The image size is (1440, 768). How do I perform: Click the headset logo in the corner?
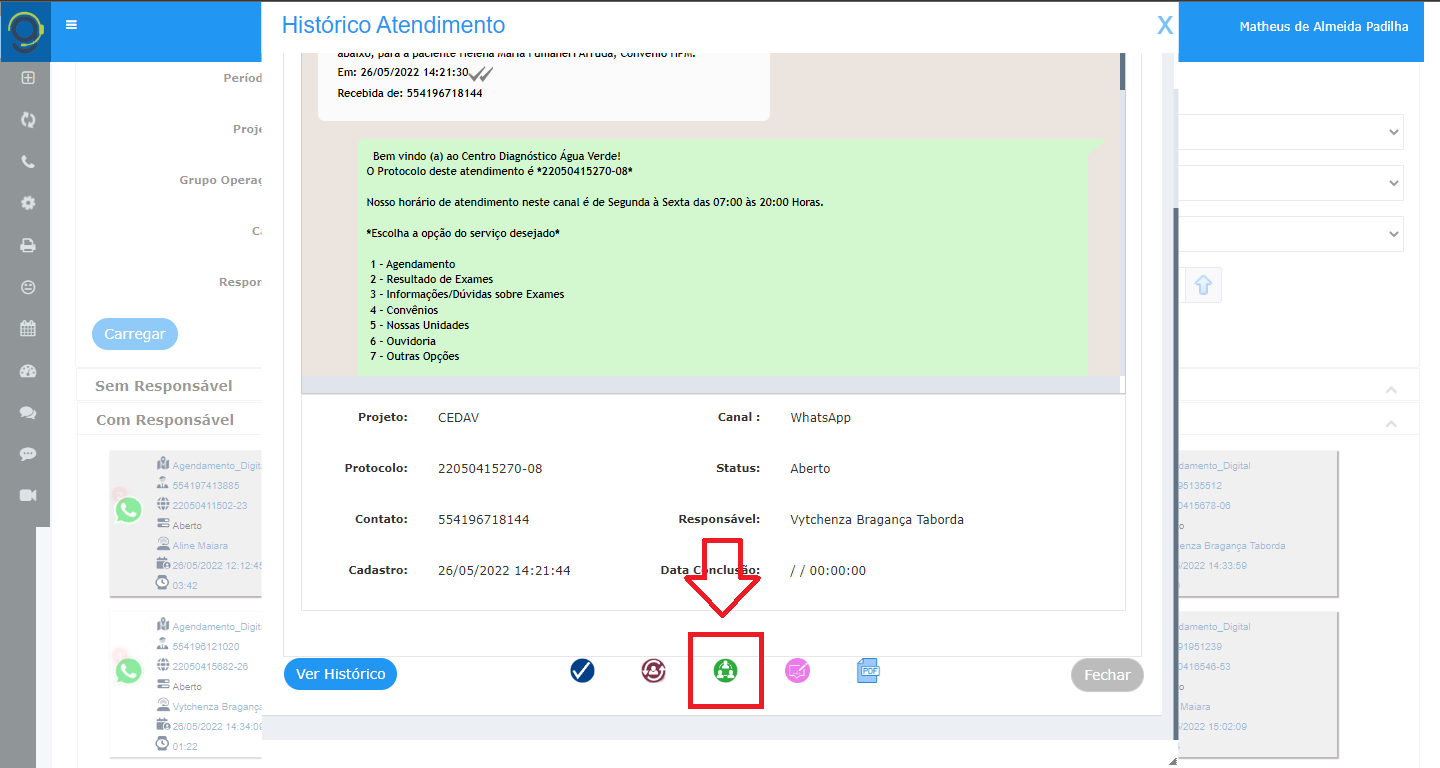(x=24, y=30)
